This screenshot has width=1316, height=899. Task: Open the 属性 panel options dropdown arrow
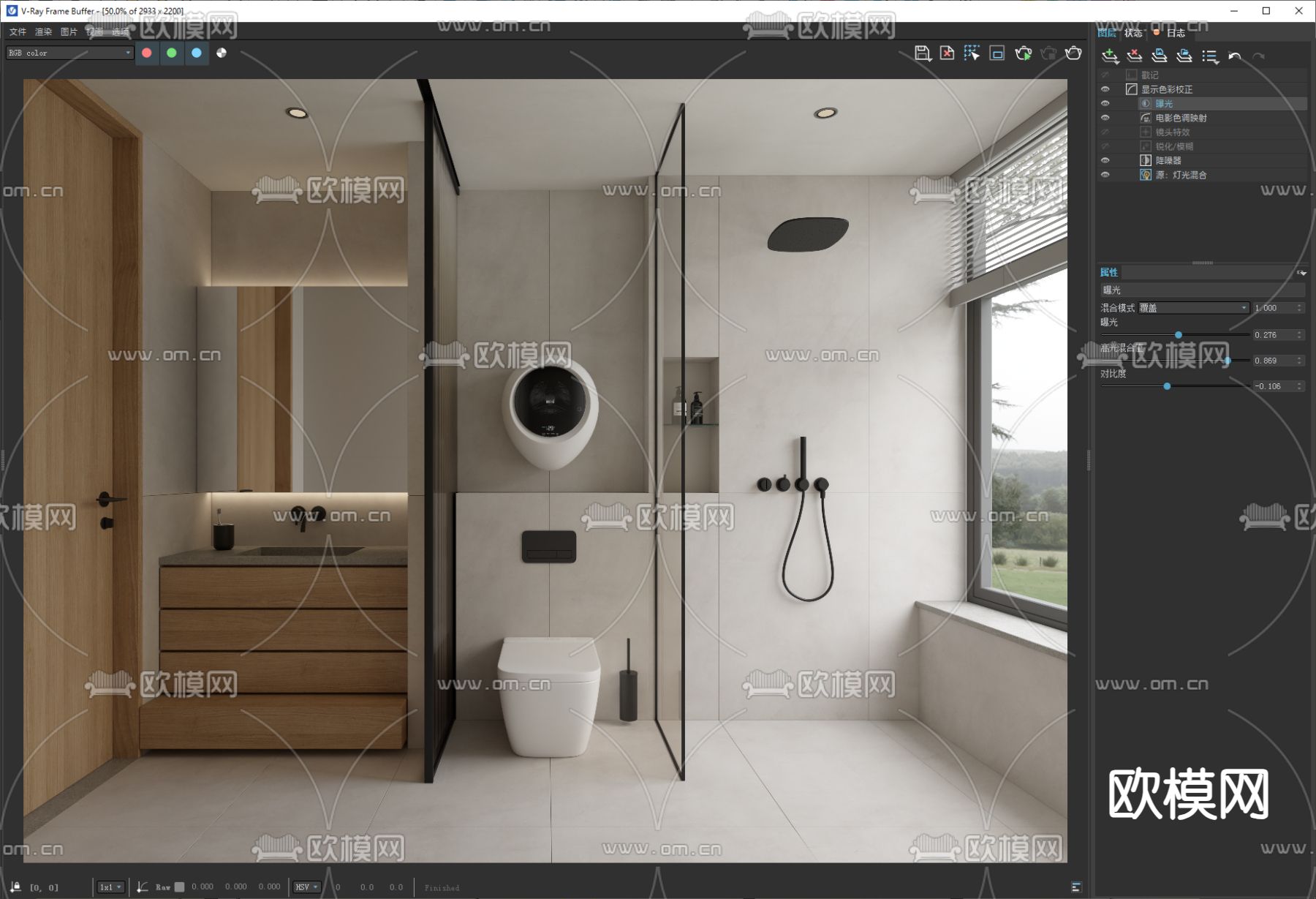(x=1302, y=273)
